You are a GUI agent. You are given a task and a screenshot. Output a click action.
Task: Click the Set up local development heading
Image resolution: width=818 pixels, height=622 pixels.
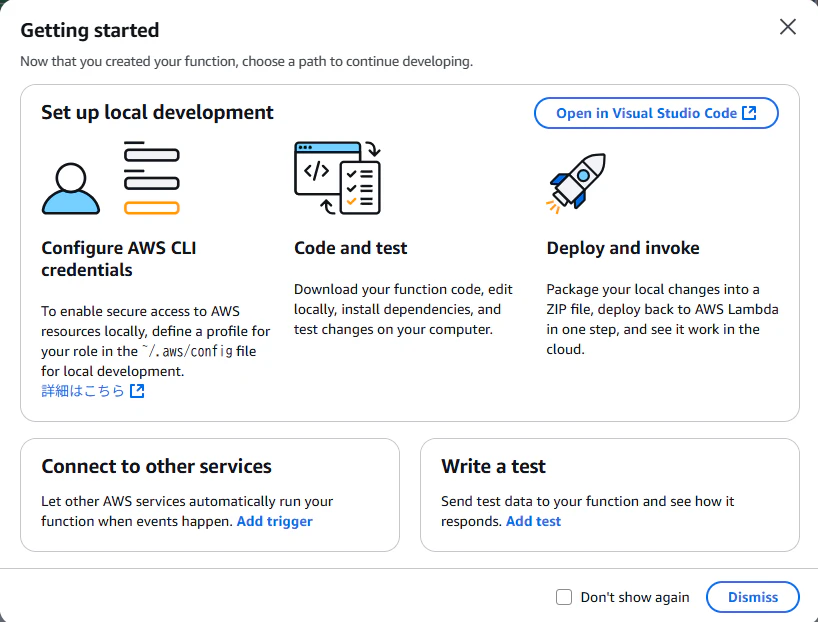point(157,112)
